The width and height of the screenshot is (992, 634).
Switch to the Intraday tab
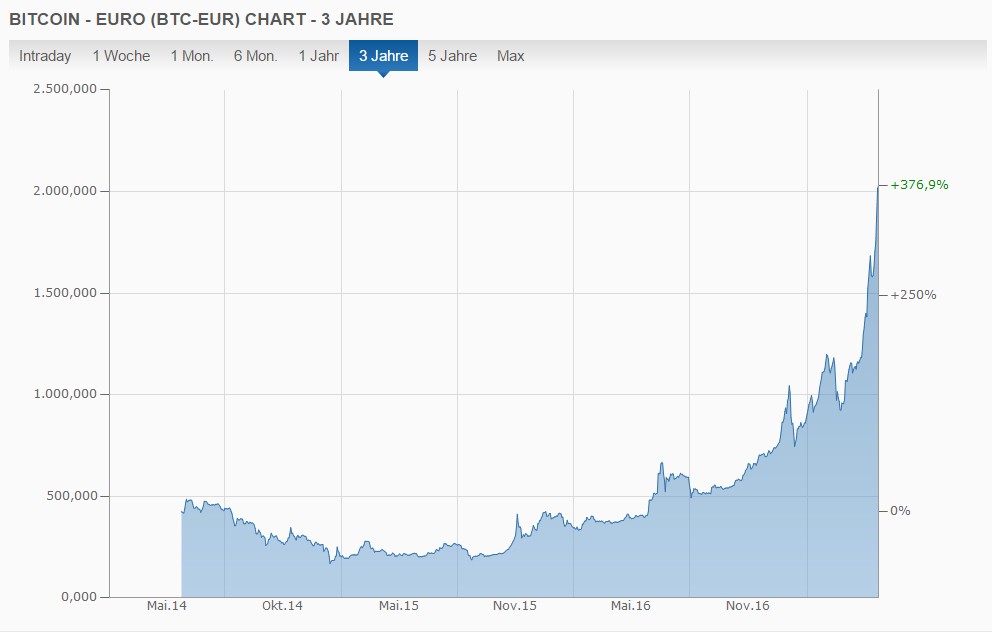coord(45,56)
